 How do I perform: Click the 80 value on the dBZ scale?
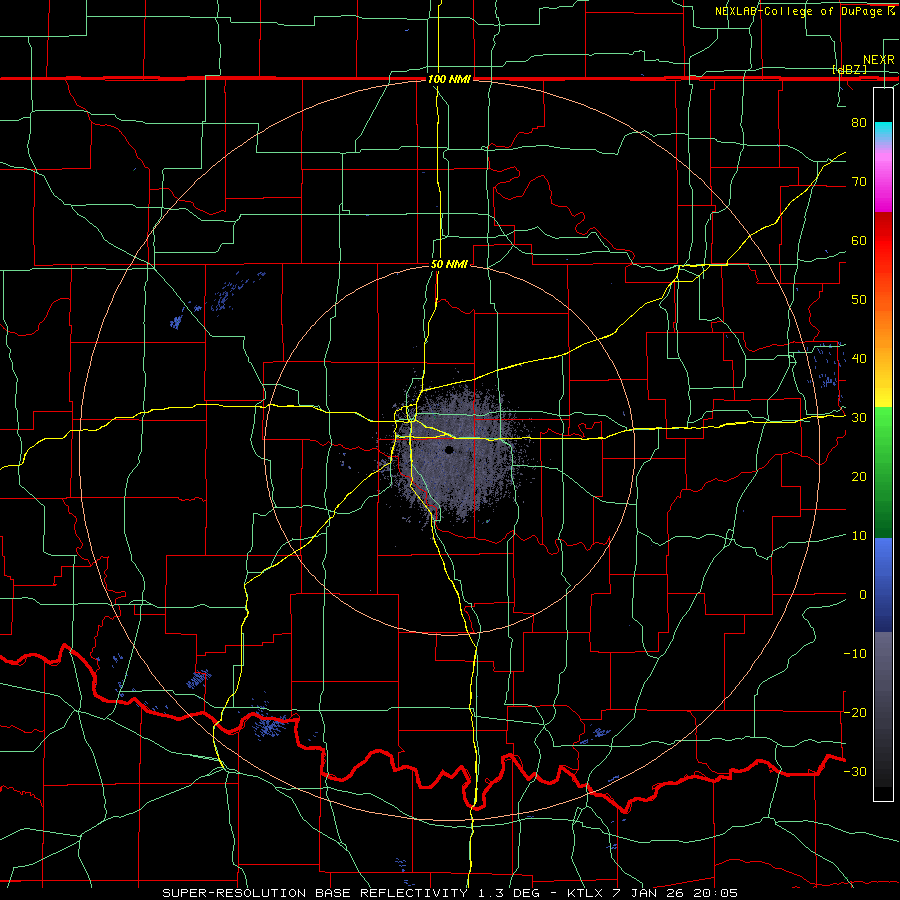click(859, 122)
